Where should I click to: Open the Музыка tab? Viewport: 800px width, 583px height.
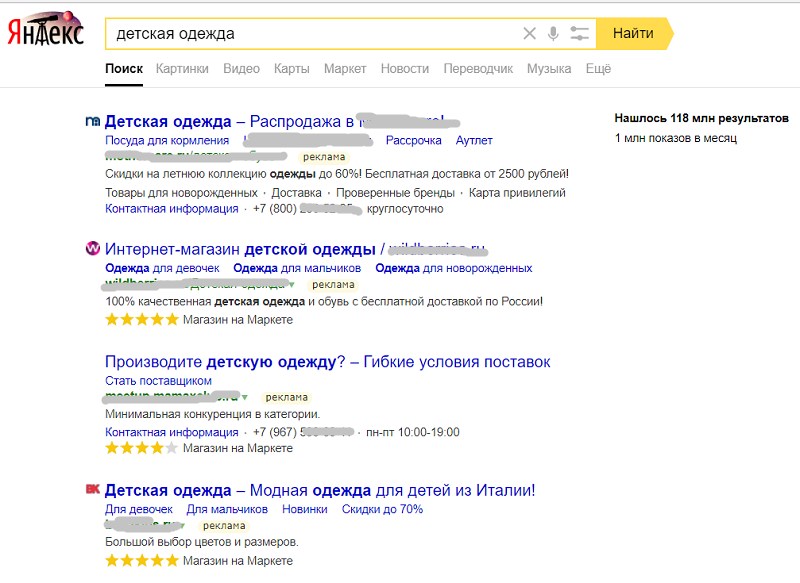point(549,69)
